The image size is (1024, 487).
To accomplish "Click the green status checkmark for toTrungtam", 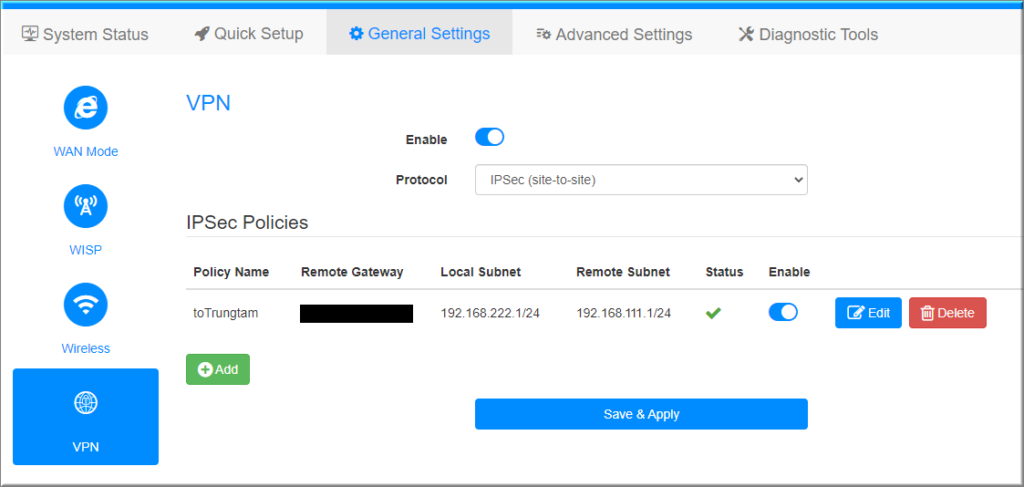I will 713,313.
